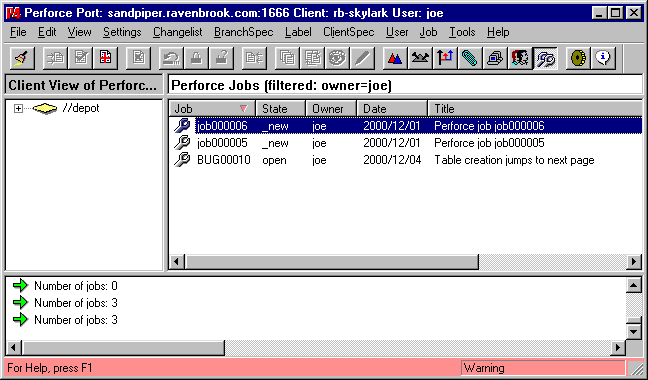The width and height of the screenshot is (648, 380).
Task: Open the Edit menu
Action: click(x=47, y=32)
